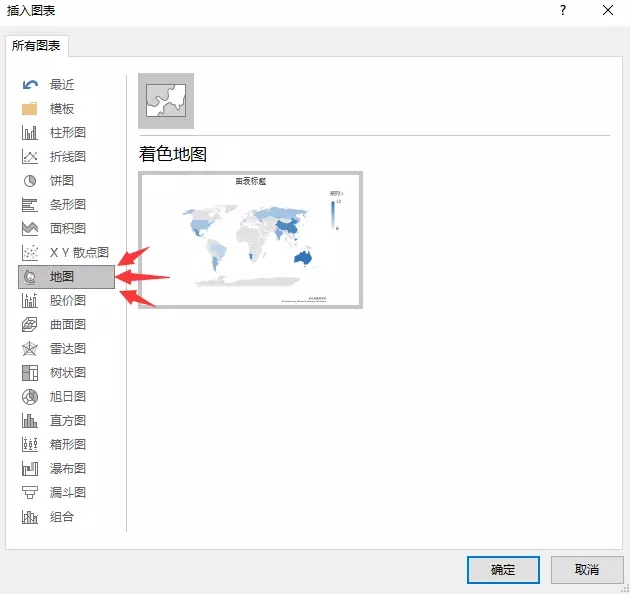The width and height of the screenshot is (630, 594).
Task: Select the 树状图 treemap entry
Action: [x=67, y=373]
